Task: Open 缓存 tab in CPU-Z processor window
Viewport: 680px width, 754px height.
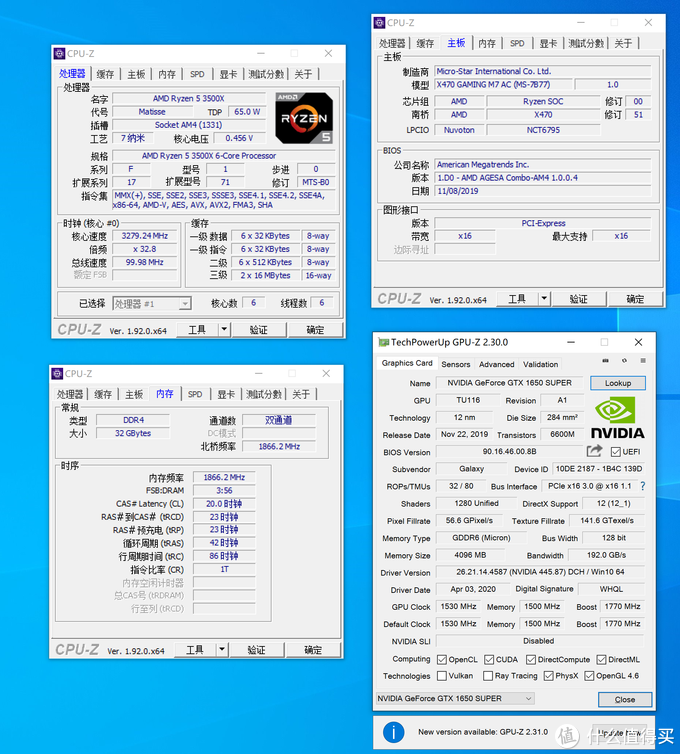Action: [x=105, y=74]
